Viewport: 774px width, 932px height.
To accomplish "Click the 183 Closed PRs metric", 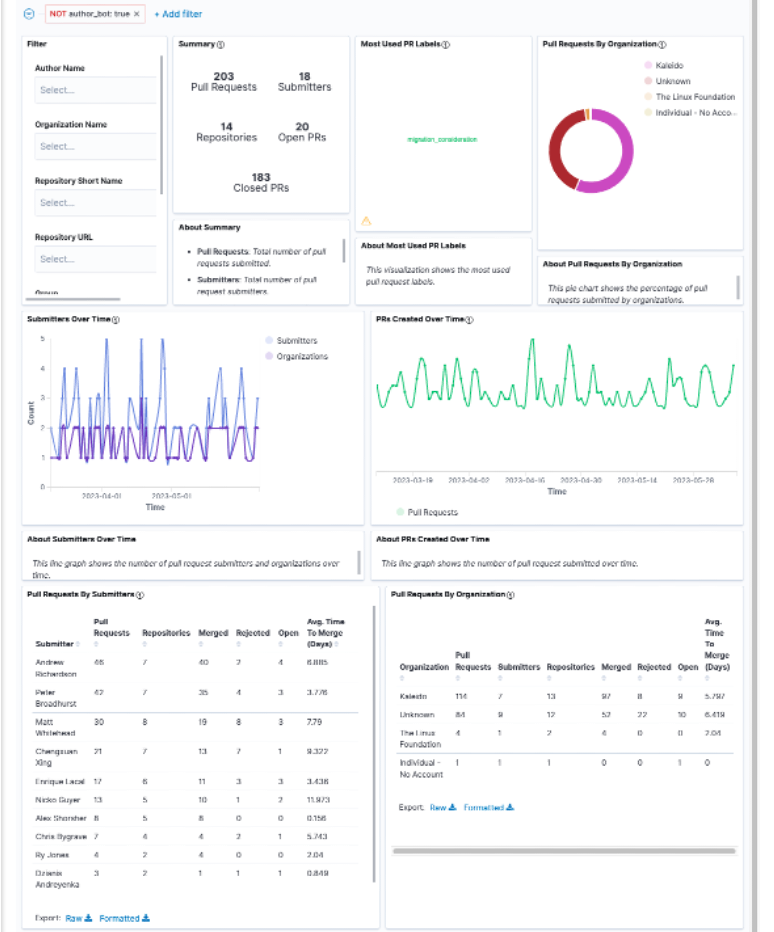I will (x=261, y=182).
